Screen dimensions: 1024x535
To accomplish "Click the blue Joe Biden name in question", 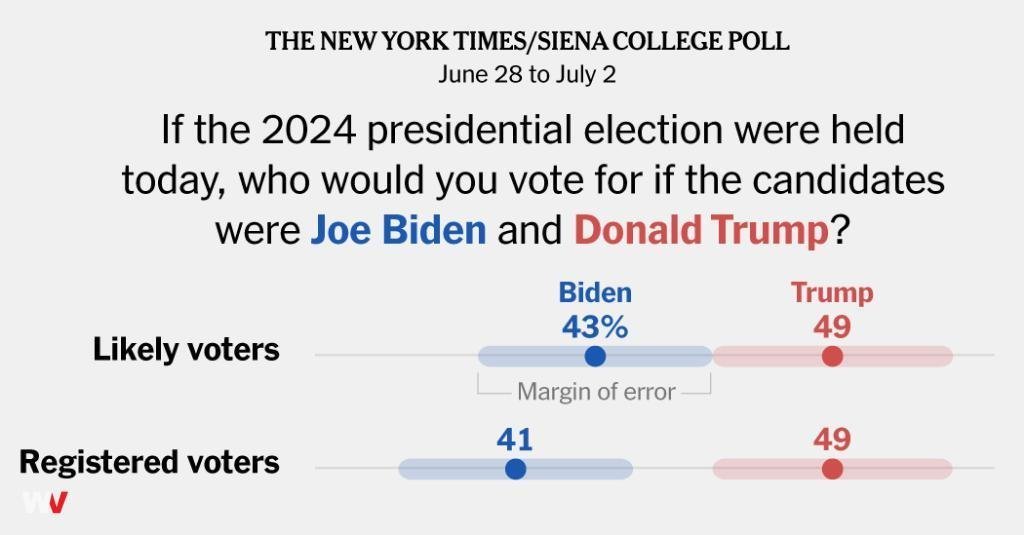I will pos(398,230).
